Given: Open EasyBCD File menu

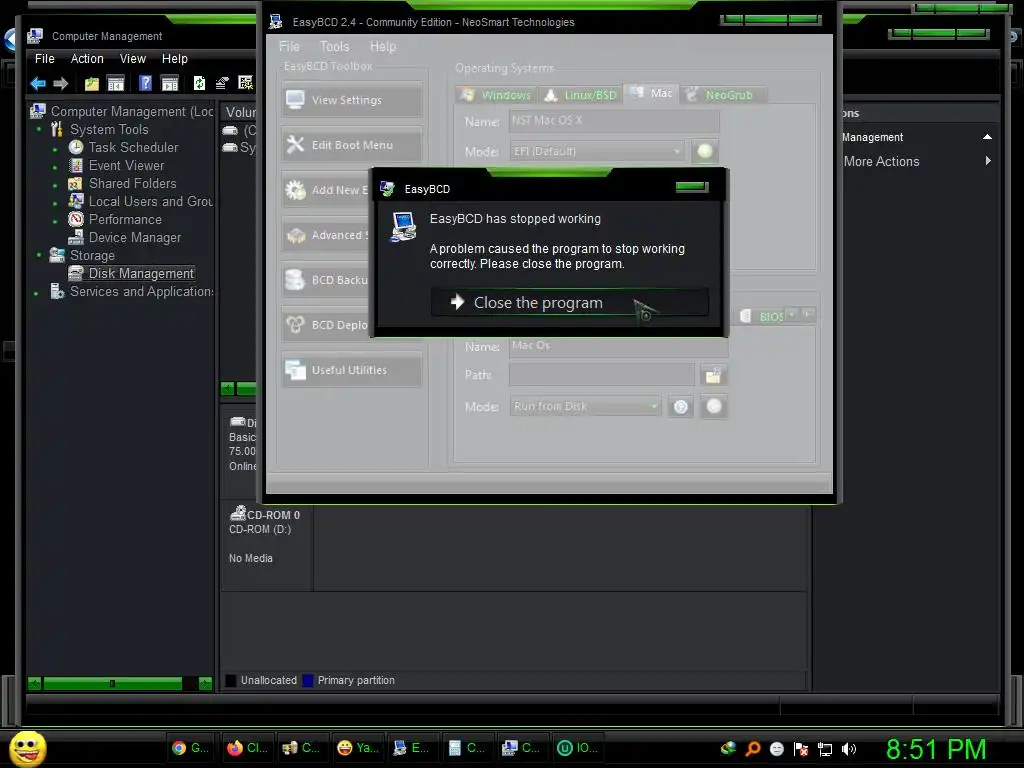Looking at the screenshot, I should click(289, 46).
